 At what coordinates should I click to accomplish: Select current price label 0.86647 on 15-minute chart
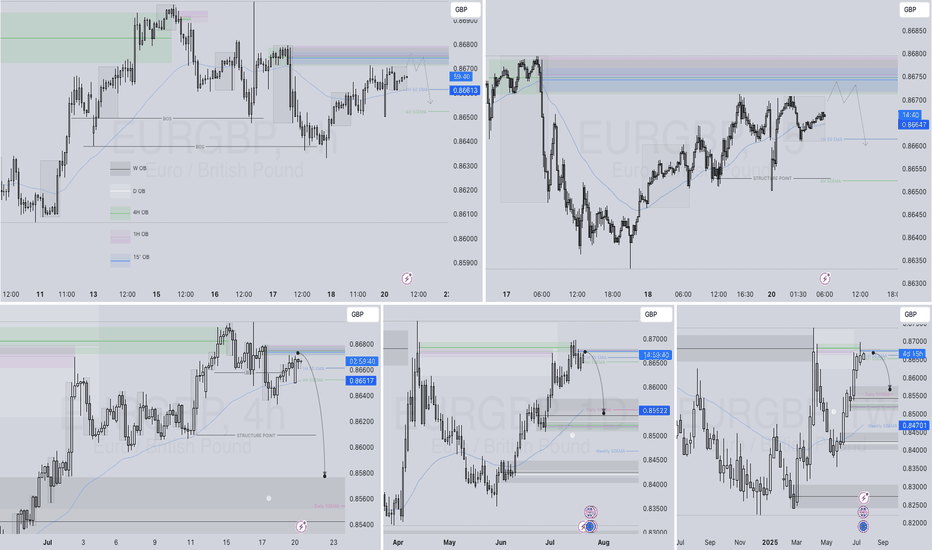pos(914,125)
